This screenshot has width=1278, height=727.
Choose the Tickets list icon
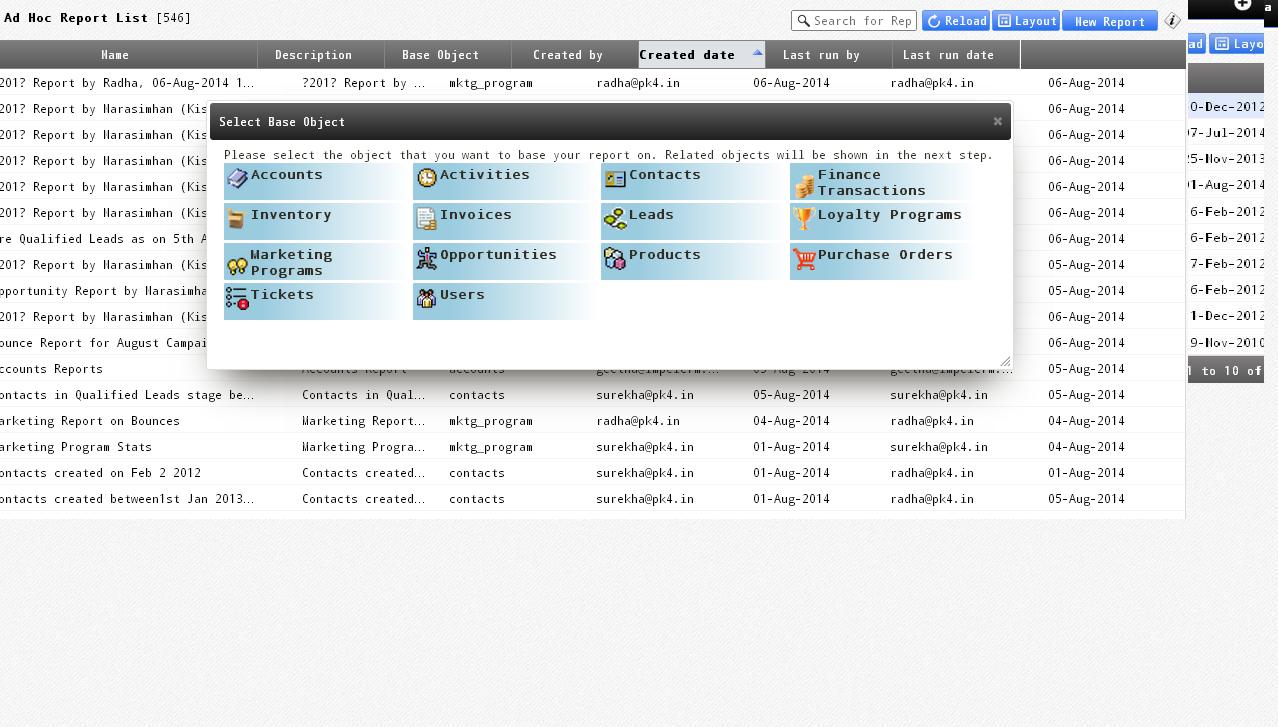[x=237, y=298]
